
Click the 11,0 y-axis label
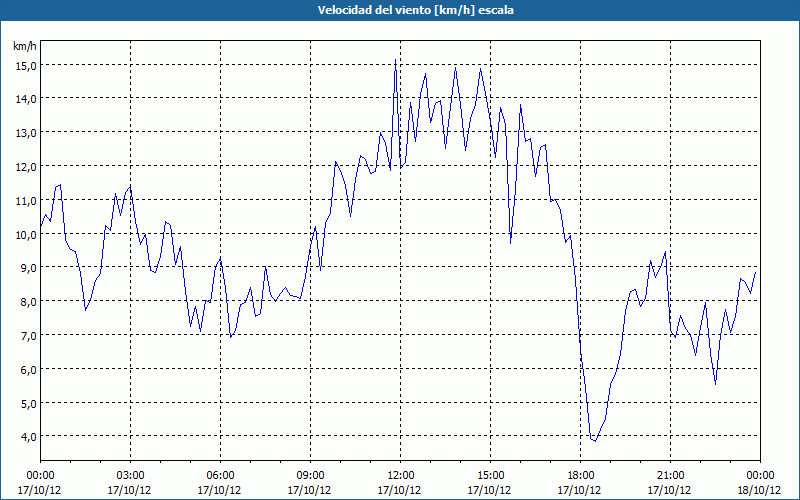coord(24,201)
